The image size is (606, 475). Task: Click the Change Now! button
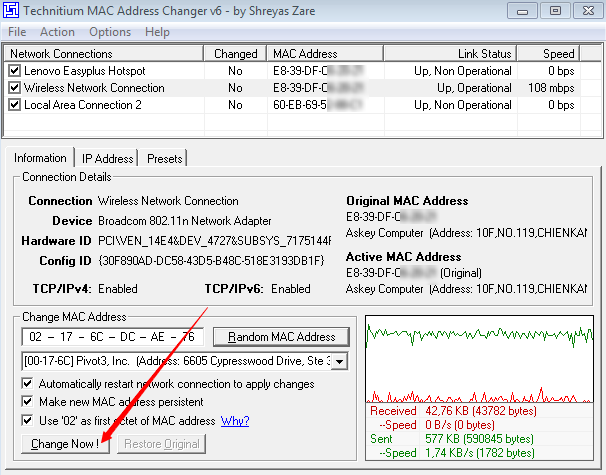tap(65, 444)
